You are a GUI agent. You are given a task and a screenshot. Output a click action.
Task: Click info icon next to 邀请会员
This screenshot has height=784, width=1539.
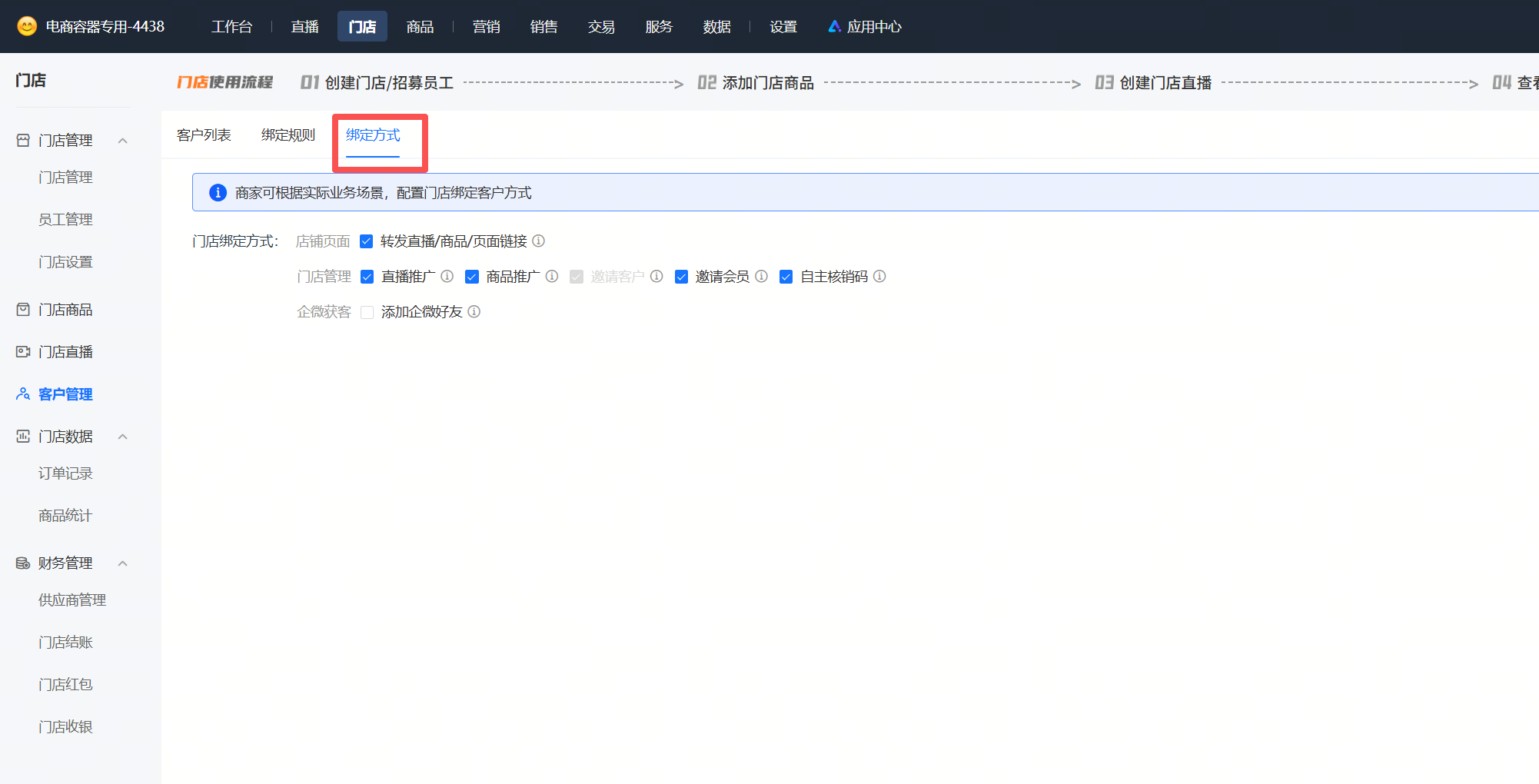pyautogui.click(x=761, y=276)
